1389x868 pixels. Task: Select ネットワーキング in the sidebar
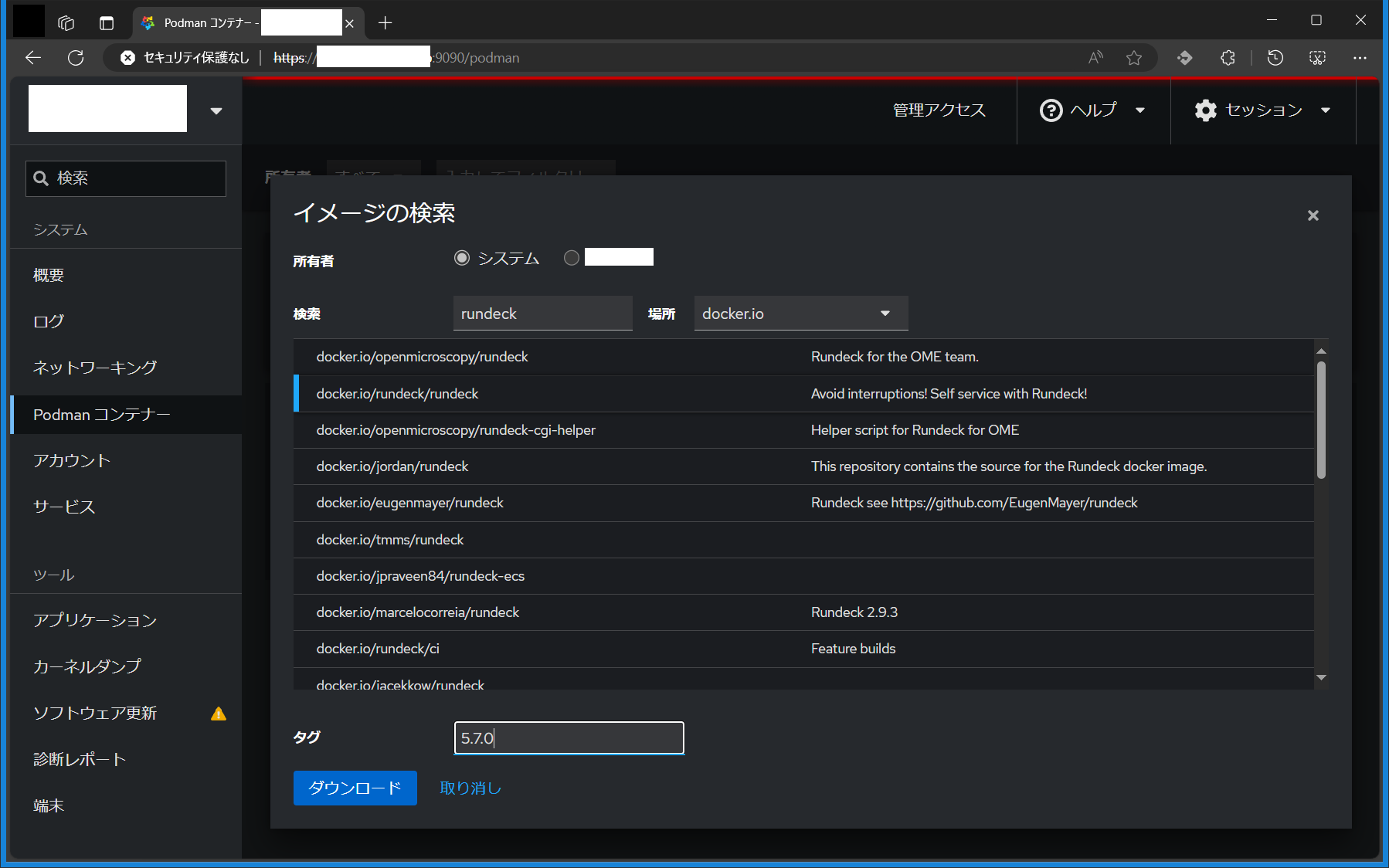(94, 368)
